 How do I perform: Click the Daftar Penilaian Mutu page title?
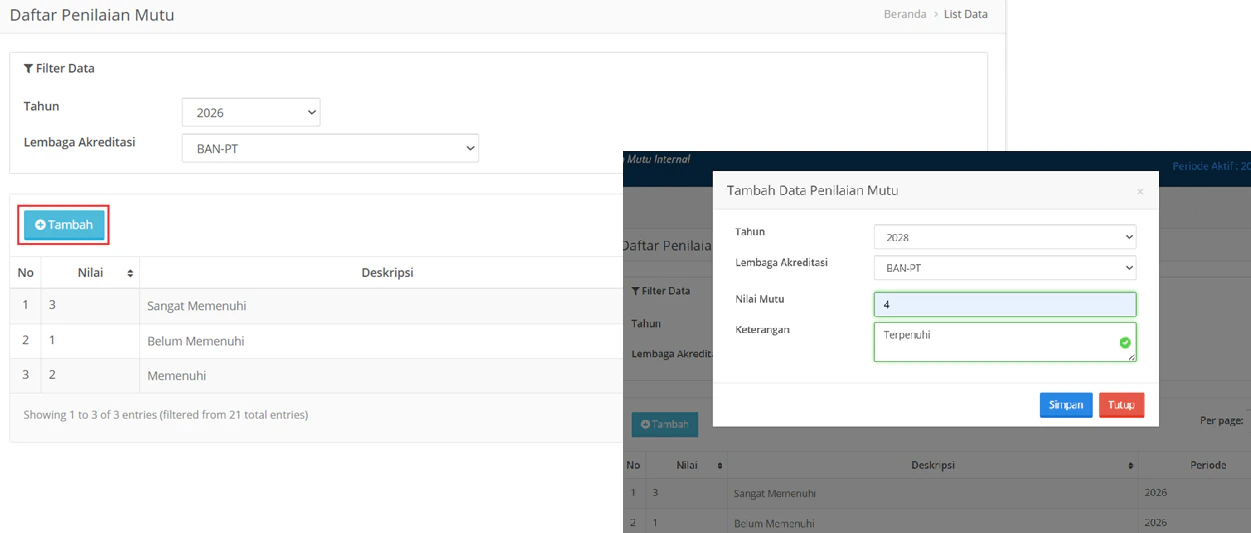tap(92, 15)
